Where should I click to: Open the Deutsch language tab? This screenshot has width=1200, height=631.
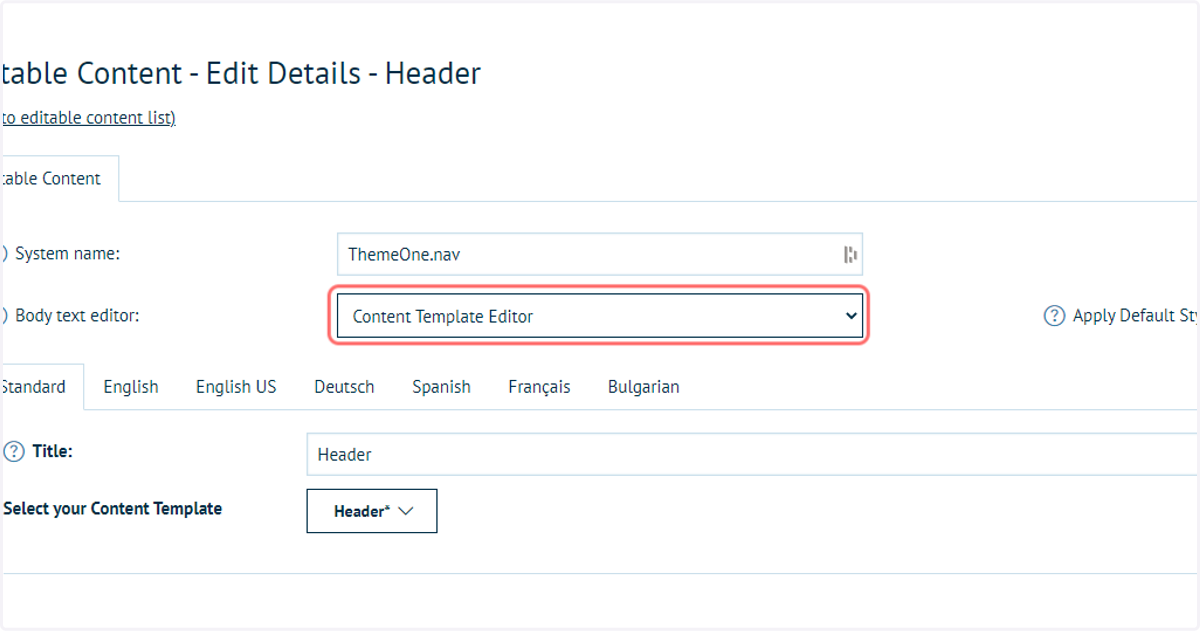(344, 387)
